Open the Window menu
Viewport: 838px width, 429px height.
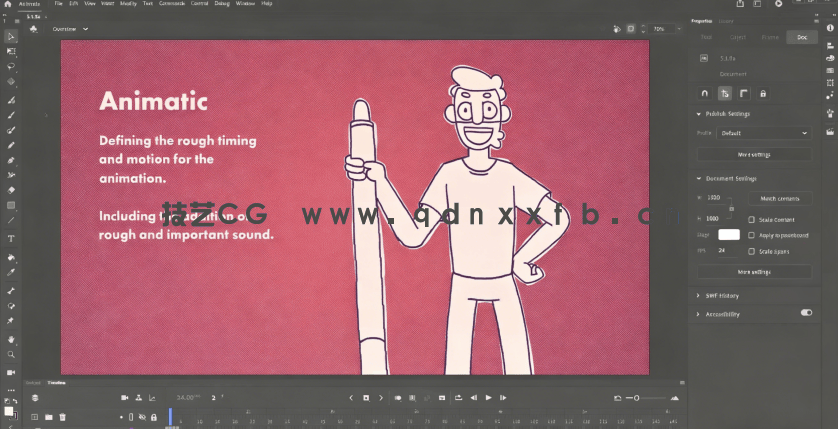[x=245, y=3]
